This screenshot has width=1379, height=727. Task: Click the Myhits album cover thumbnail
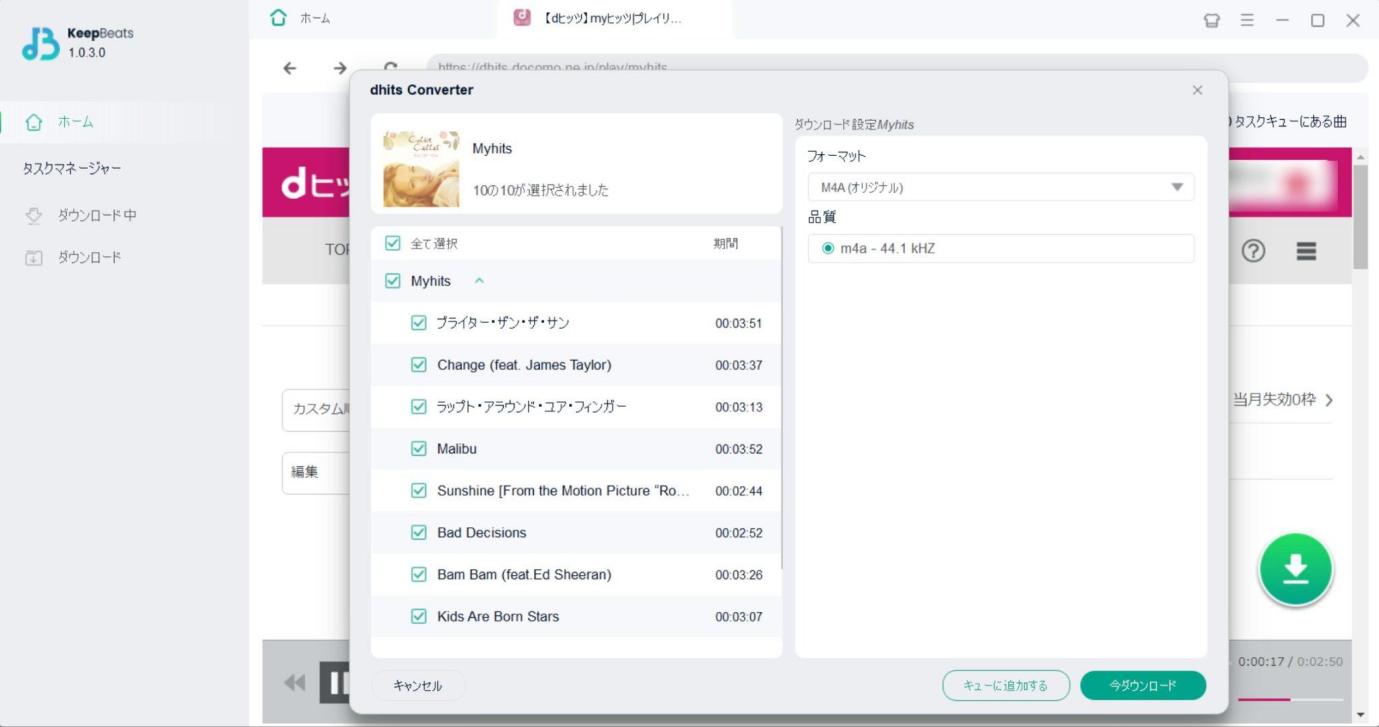tap(421, 168)
